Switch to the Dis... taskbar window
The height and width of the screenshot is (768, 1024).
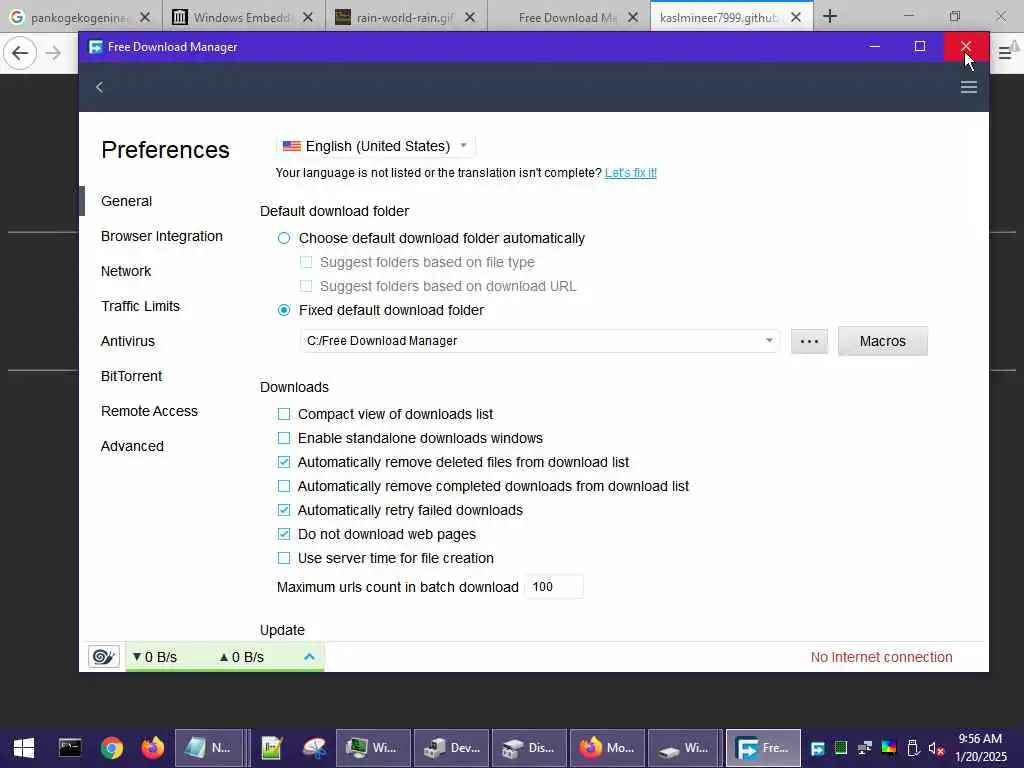click(529, 748)
